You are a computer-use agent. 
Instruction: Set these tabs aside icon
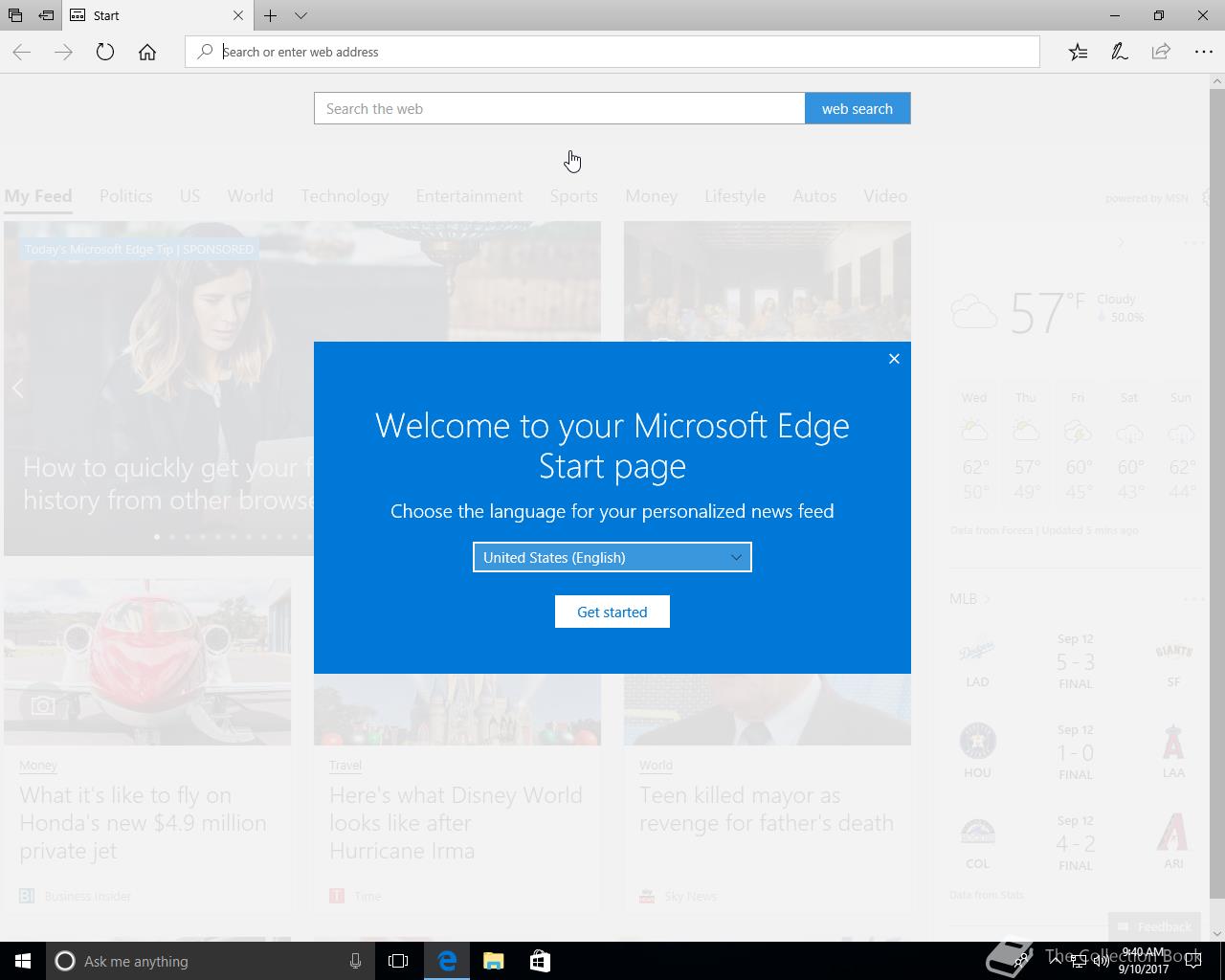[x=46, y=15]
